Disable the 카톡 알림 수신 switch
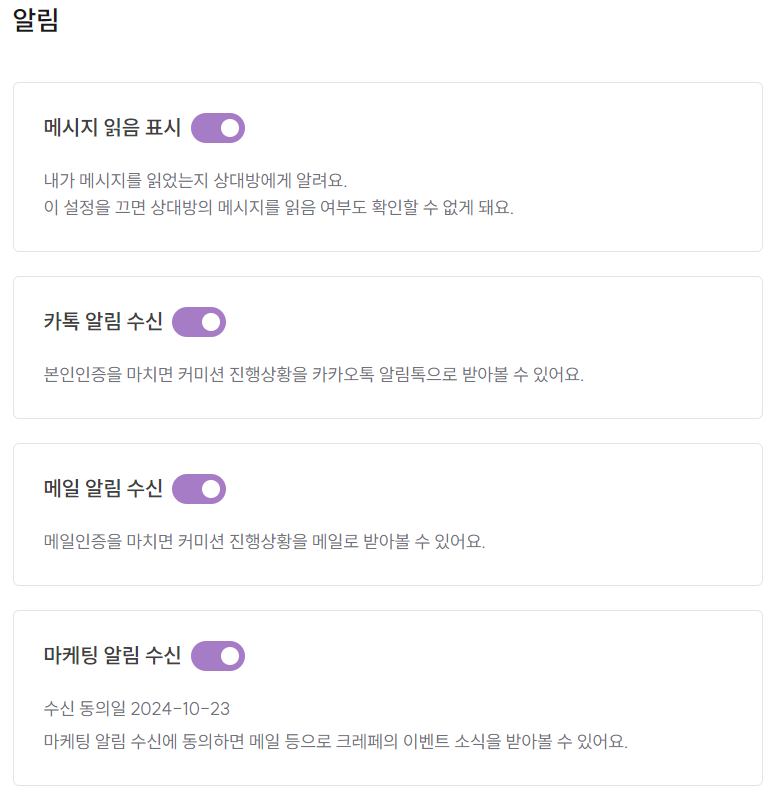The height and width of the screenshot is (797, 777). point(199,322)
